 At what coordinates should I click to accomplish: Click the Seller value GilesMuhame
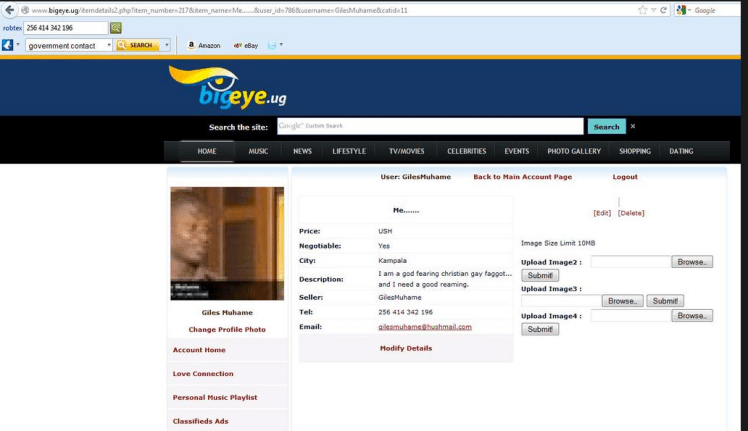[400, 297]
